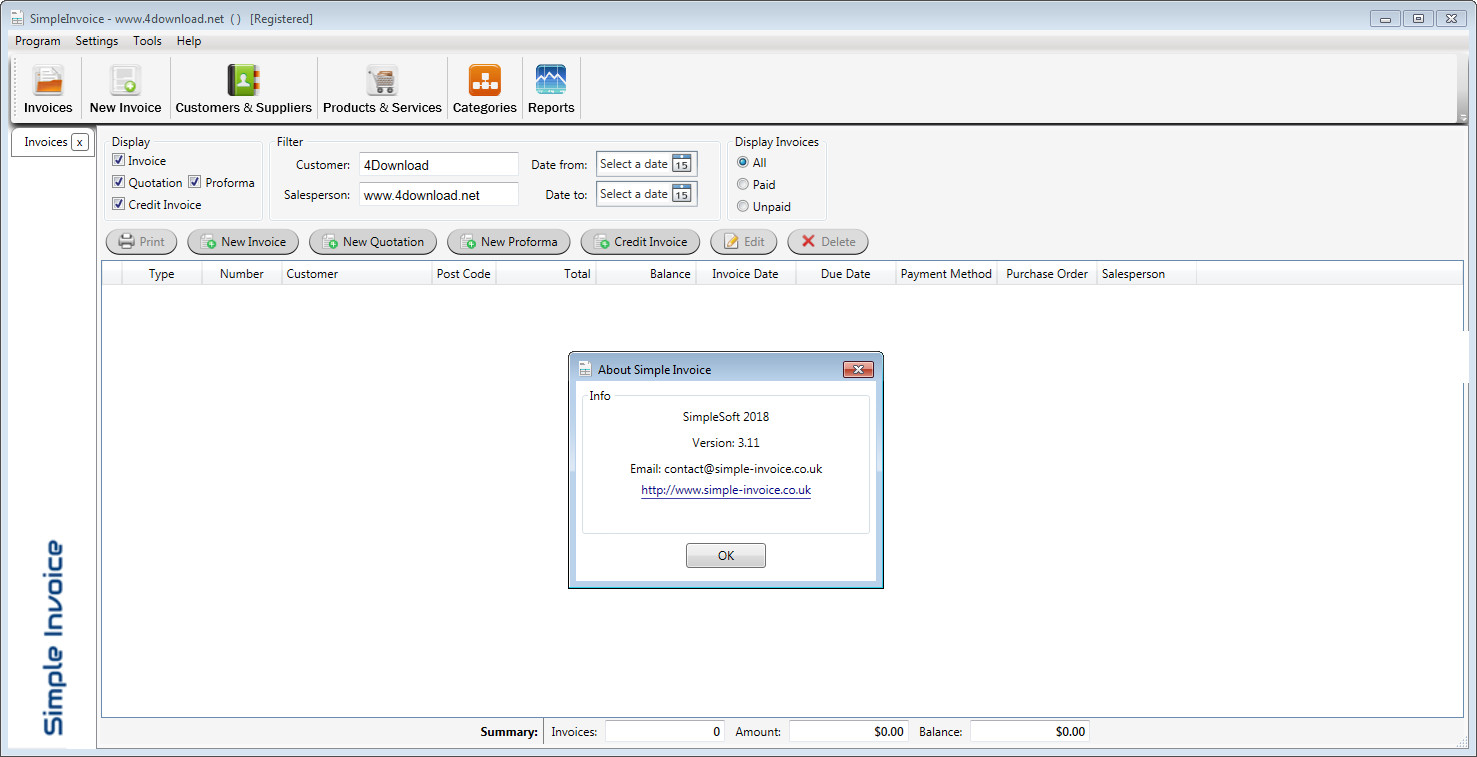Toggle the Credit Invoice display checkbox
1477x757 pixels.
click(118, 204)
